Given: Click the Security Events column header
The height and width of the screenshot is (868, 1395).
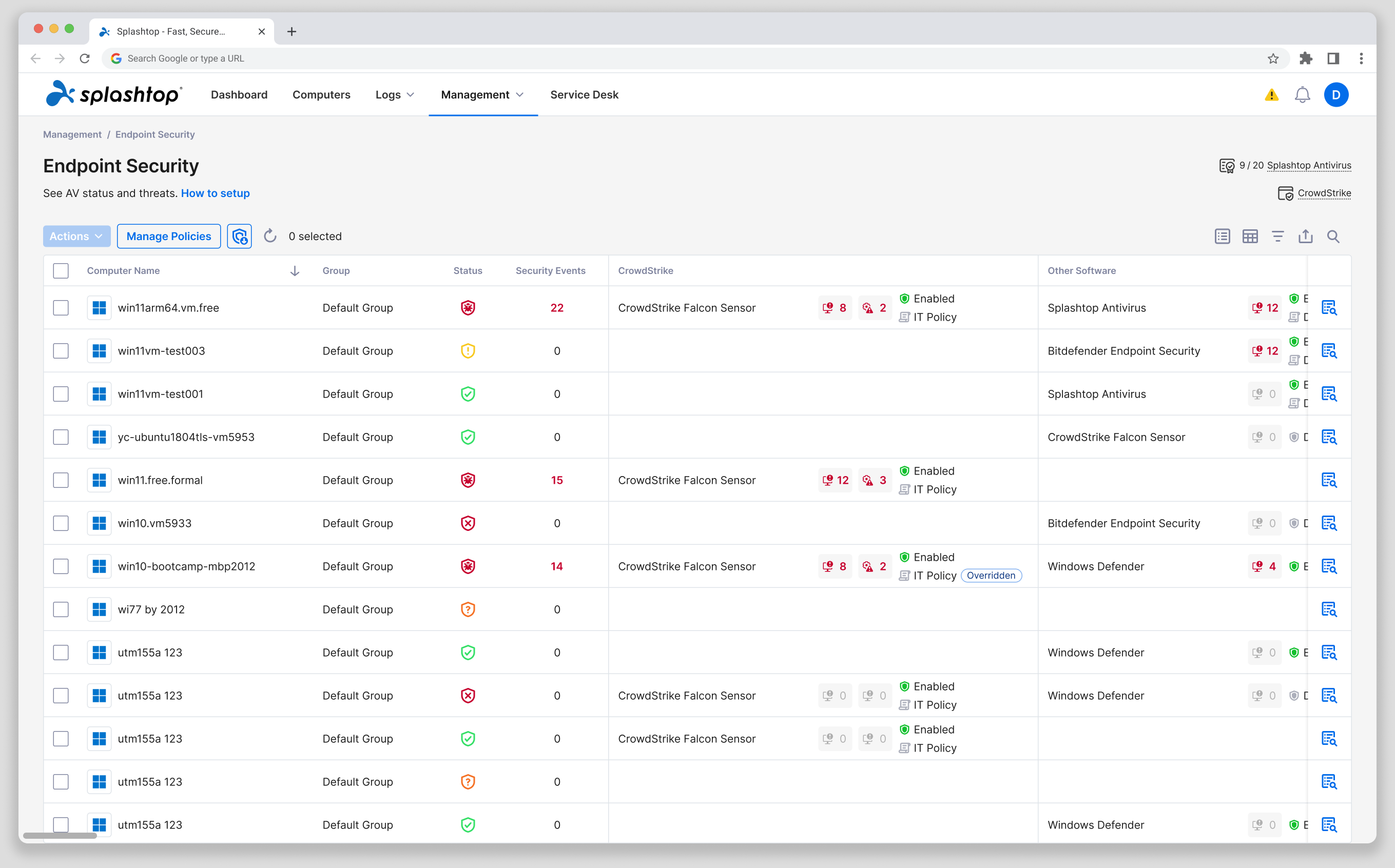Looking at the screenshot, I should (550, 270).
